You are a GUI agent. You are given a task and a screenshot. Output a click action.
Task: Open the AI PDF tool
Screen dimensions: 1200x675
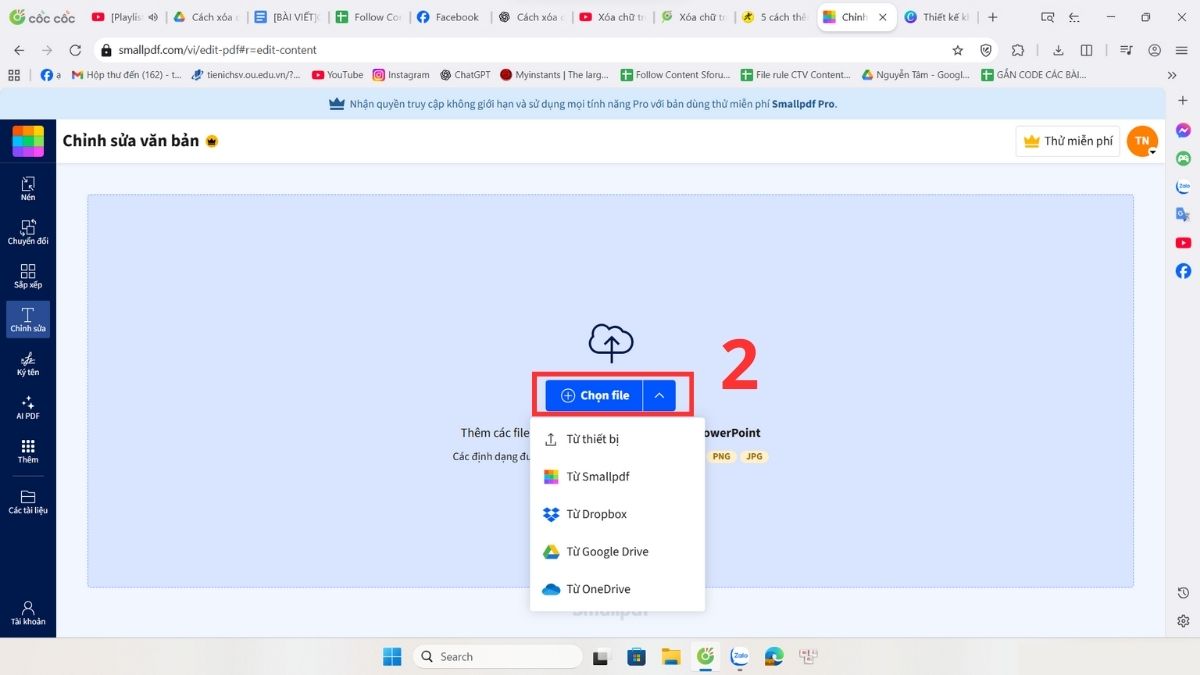click(28, 408)
